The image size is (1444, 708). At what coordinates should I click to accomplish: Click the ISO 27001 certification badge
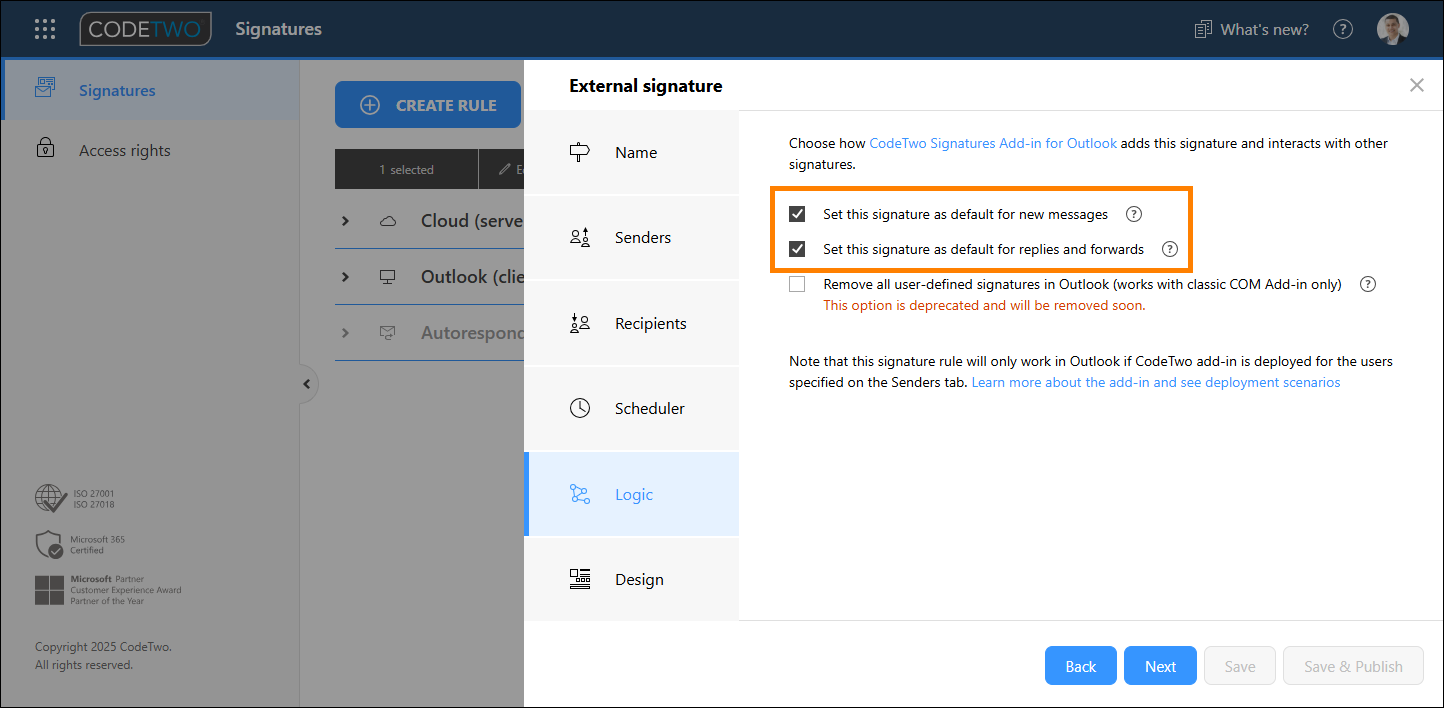[x=75, y=498]
